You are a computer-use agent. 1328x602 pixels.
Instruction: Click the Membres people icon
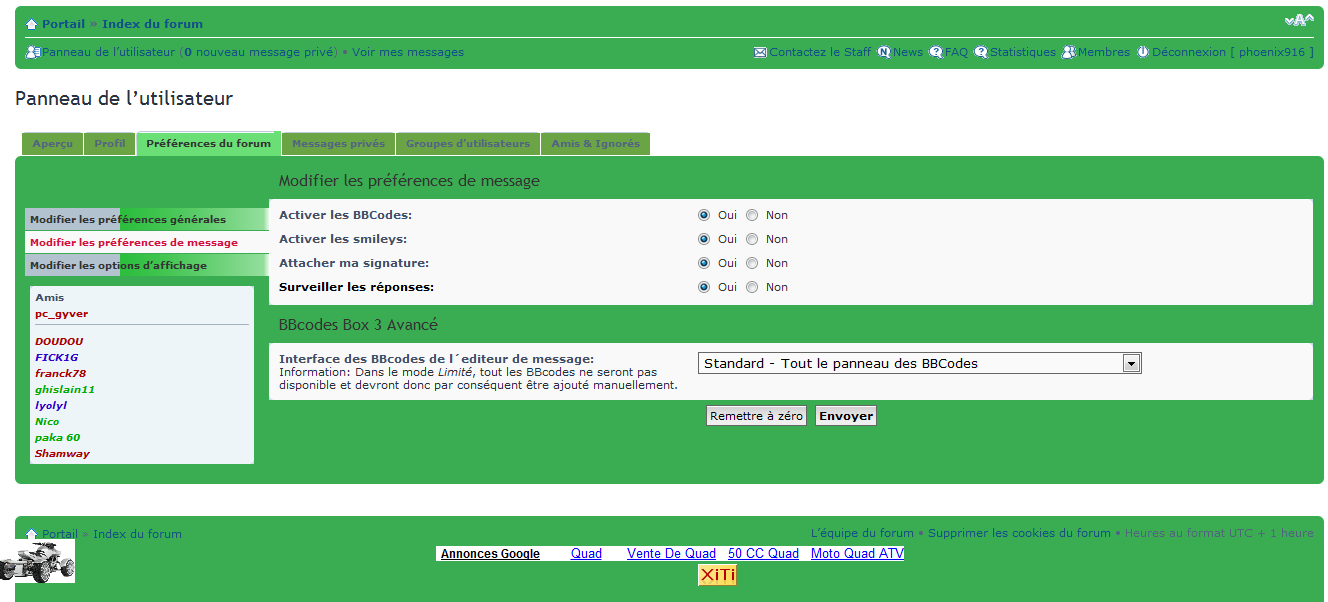coord(1069,52)
